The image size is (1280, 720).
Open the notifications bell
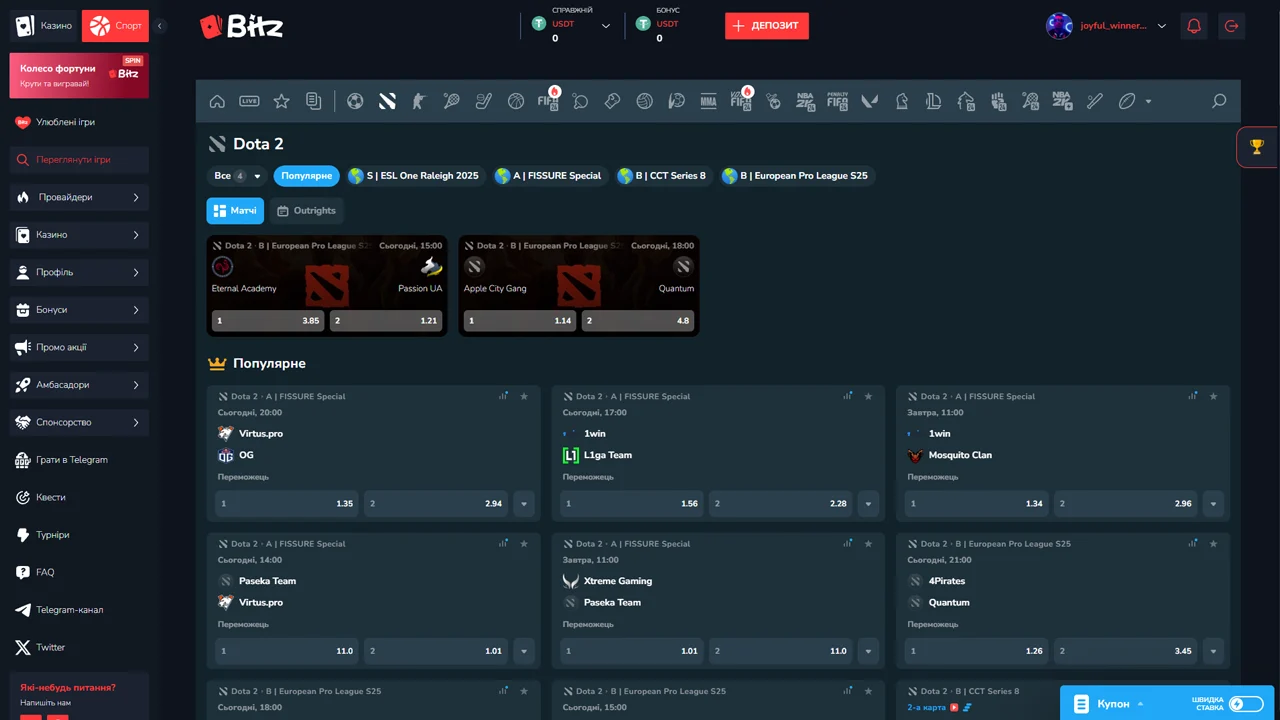[x=1194, y=26]
